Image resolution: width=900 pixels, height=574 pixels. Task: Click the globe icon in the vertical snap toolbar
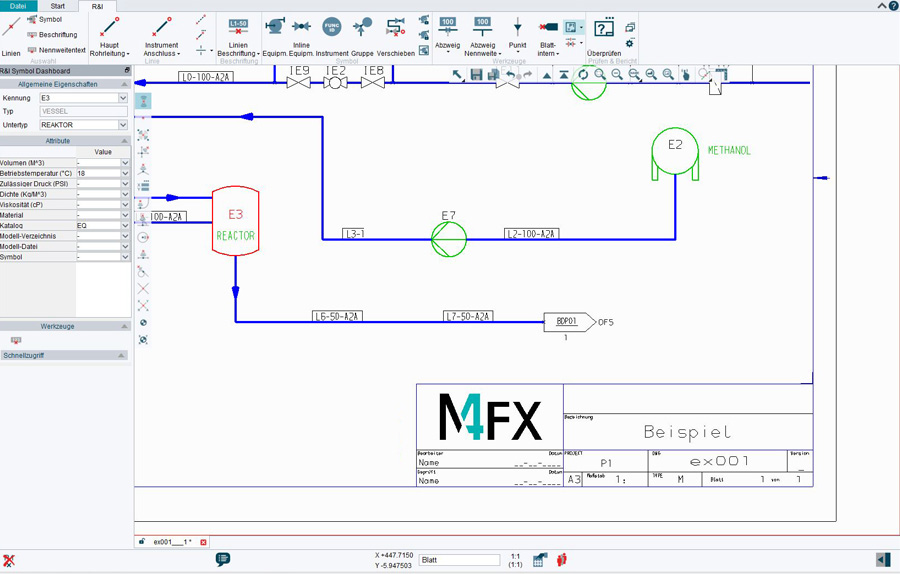(143, 323)
